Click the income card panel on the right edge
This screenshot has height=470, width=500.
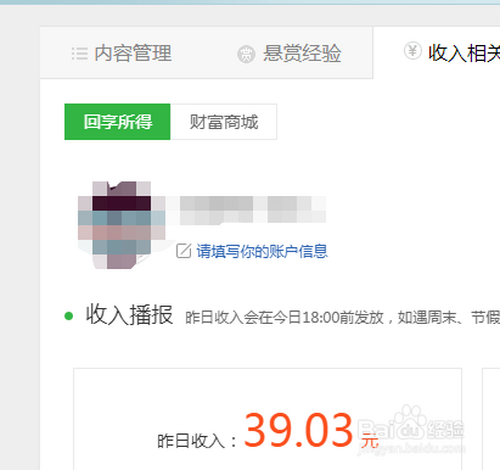[491, 419]
